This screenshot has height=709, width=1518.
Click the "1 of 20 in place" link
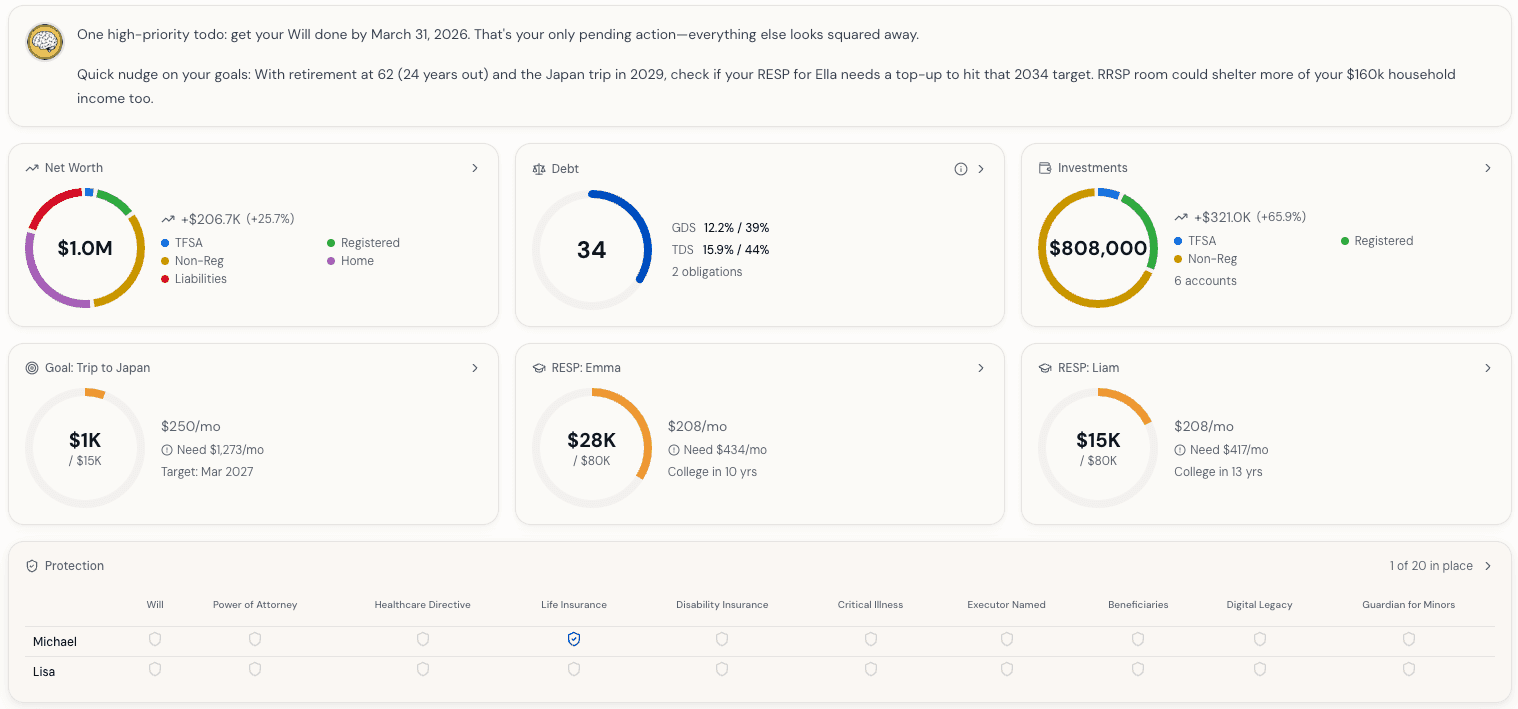[1430, 565]
